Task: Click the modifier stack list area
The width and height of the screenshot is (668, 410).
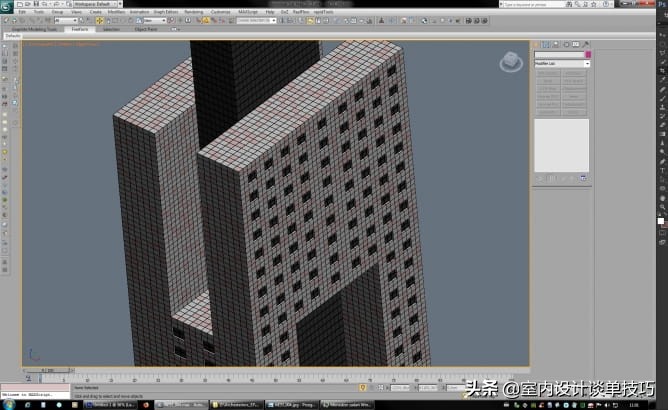Action: (x=561, y=145)
